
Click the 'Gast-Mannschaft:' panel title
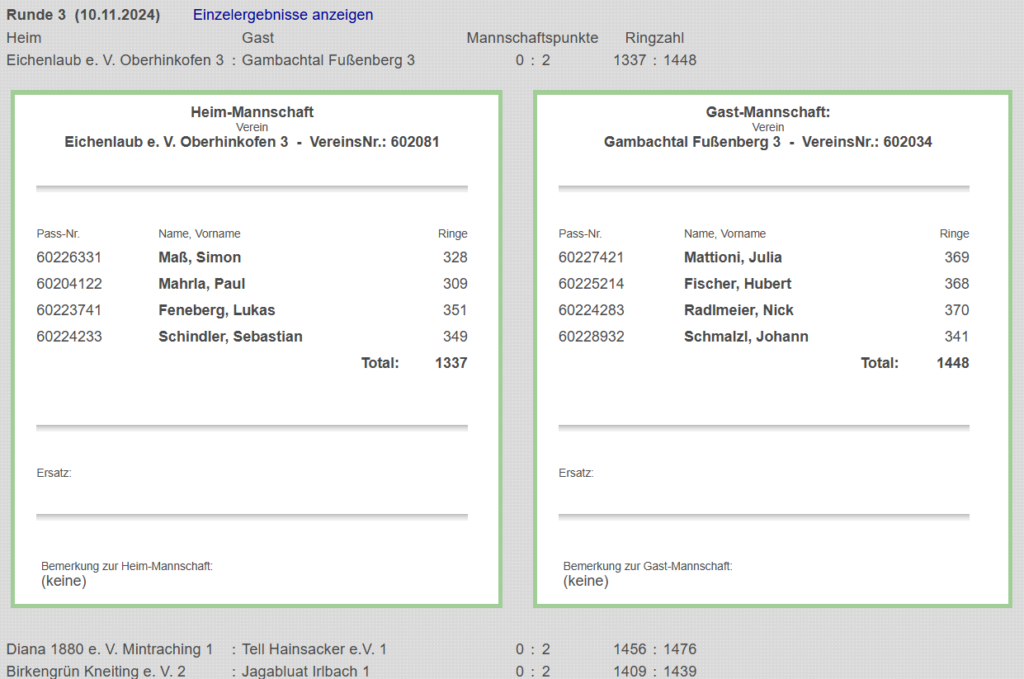tap(768, 112)
